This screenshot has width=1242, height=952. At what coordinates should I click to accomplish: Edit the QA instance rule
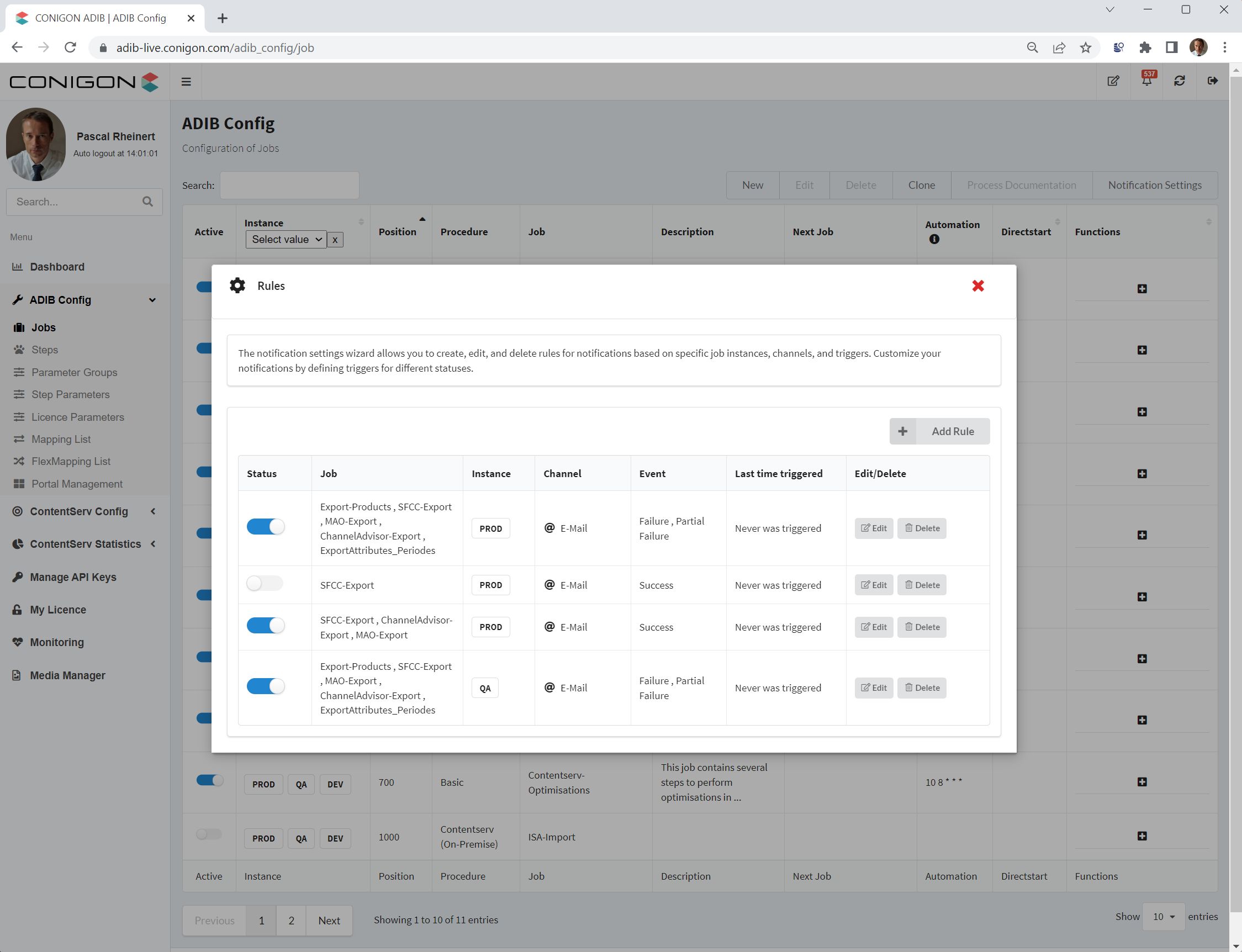click(x=874, y=688)
